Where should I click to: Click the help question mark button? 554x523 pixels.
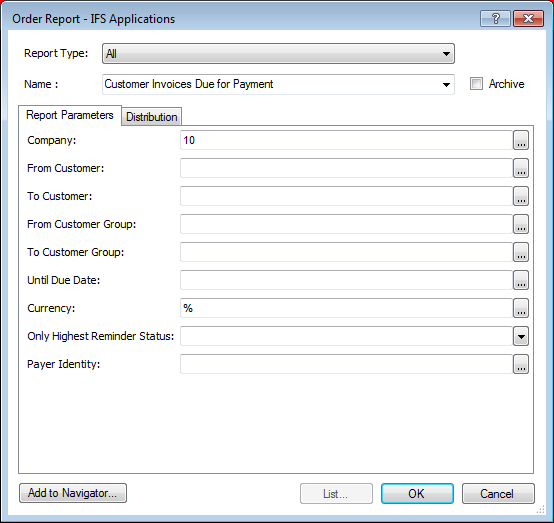pos(495,18)
